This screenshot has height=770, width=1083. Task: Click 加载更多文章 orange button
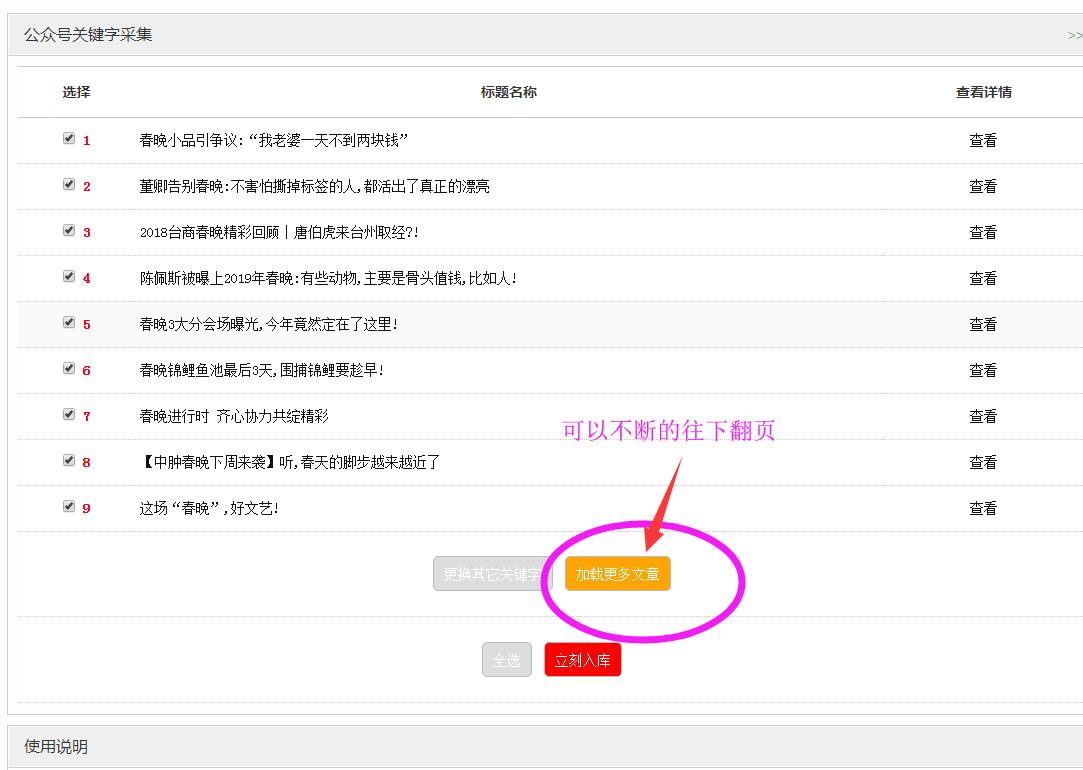617,574
